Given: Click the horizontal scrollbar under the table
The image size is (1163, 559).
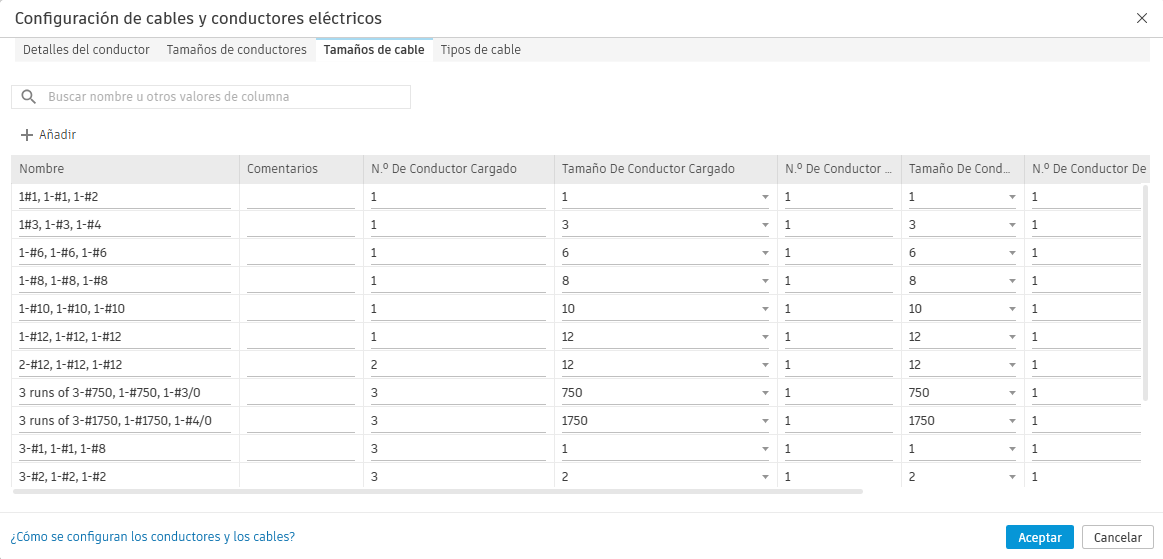Looking at the screenshot, I should point(437,491).
